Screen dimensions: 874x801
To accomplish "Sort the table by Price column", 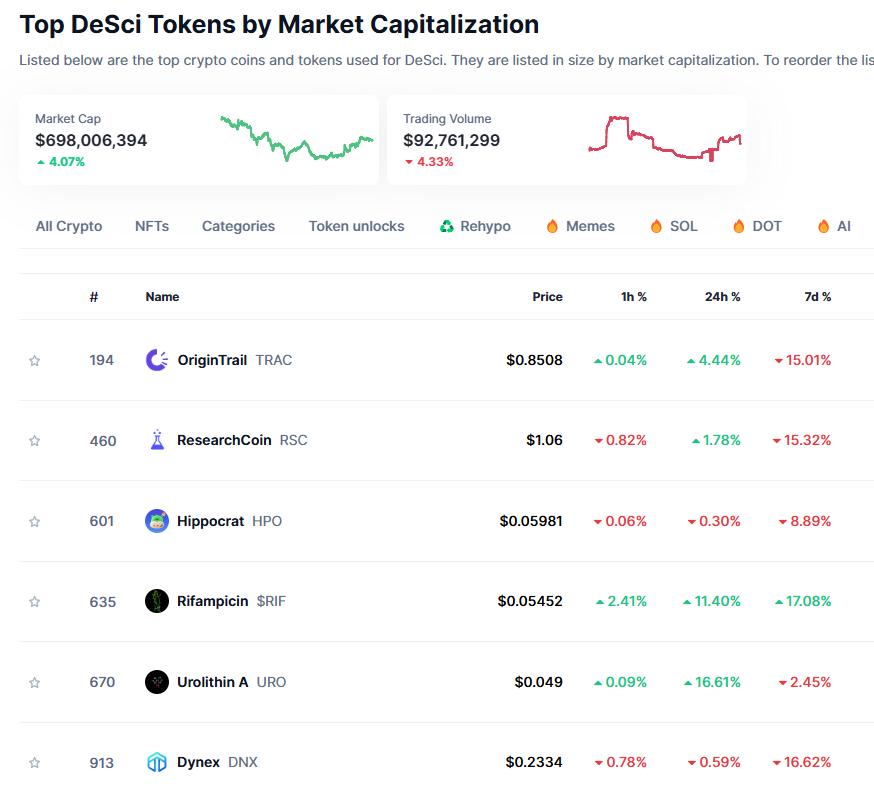I will [x=546, y=296].
